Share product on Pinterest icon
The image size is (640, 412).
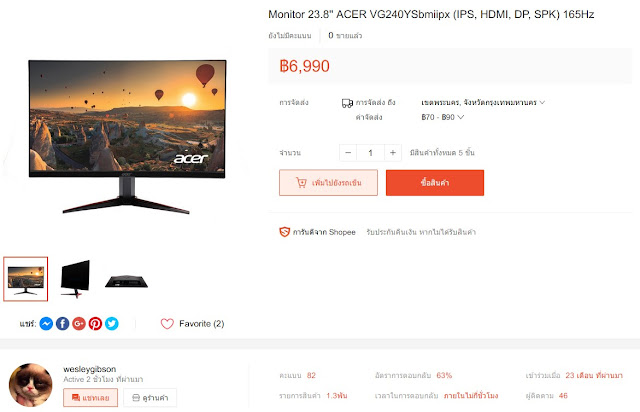tap(95, 324)
